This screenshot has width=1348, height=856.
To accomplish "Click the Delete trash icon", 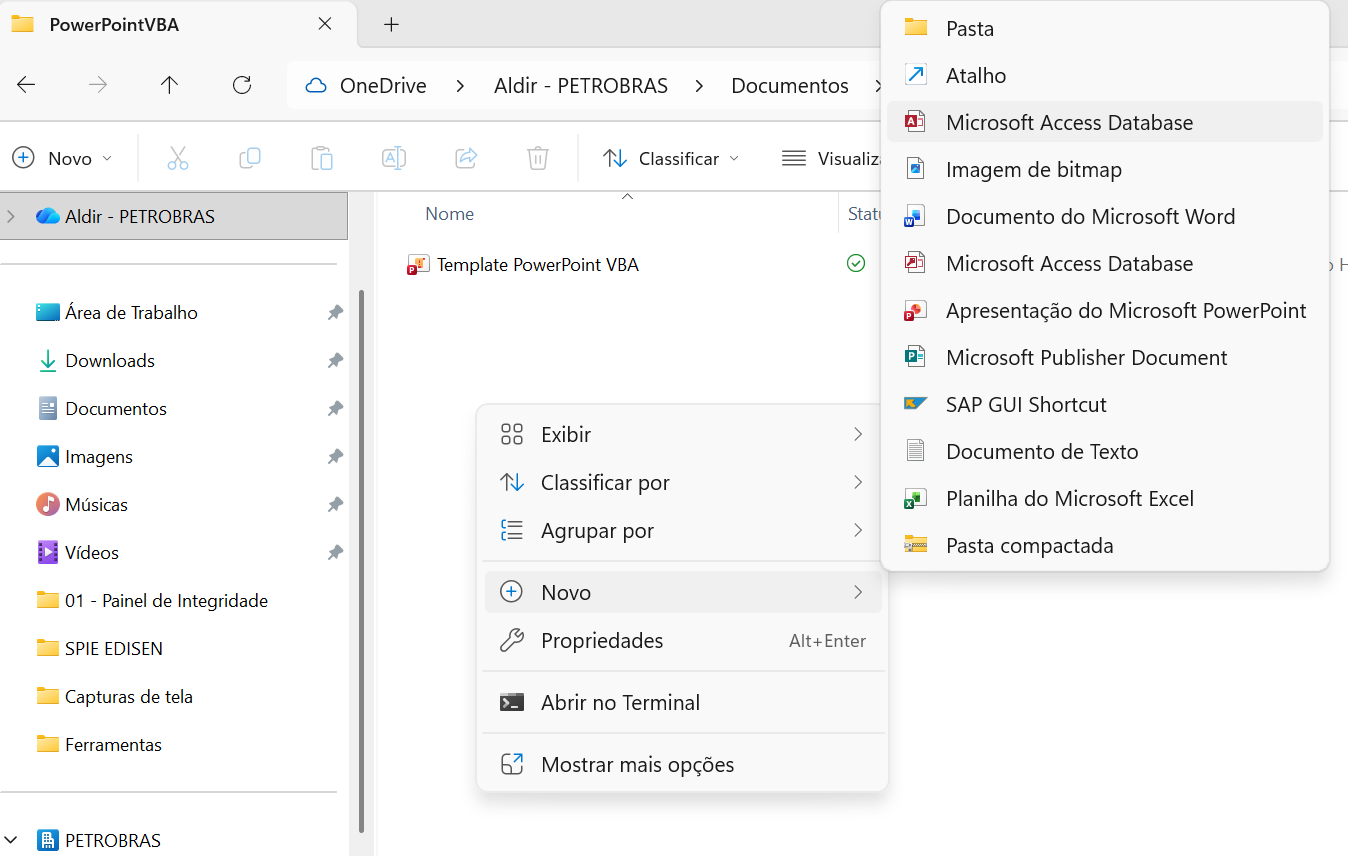I will (538, 158).
